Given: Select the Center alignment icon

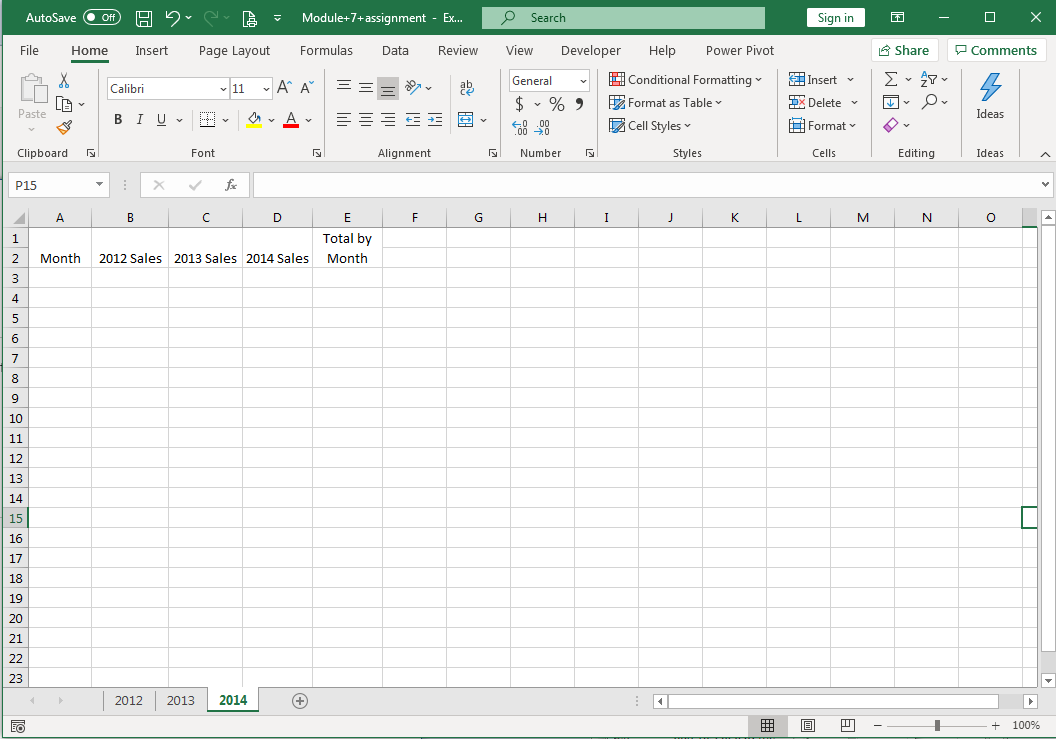Looking at the screenshot, I should [x=365, y=120].
